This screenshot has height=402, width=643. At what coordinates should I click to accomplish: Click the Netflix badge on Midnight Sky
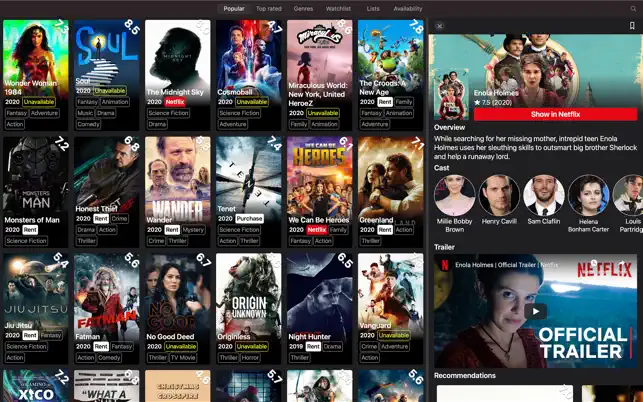pyautogui.click(x=175, y=102)
